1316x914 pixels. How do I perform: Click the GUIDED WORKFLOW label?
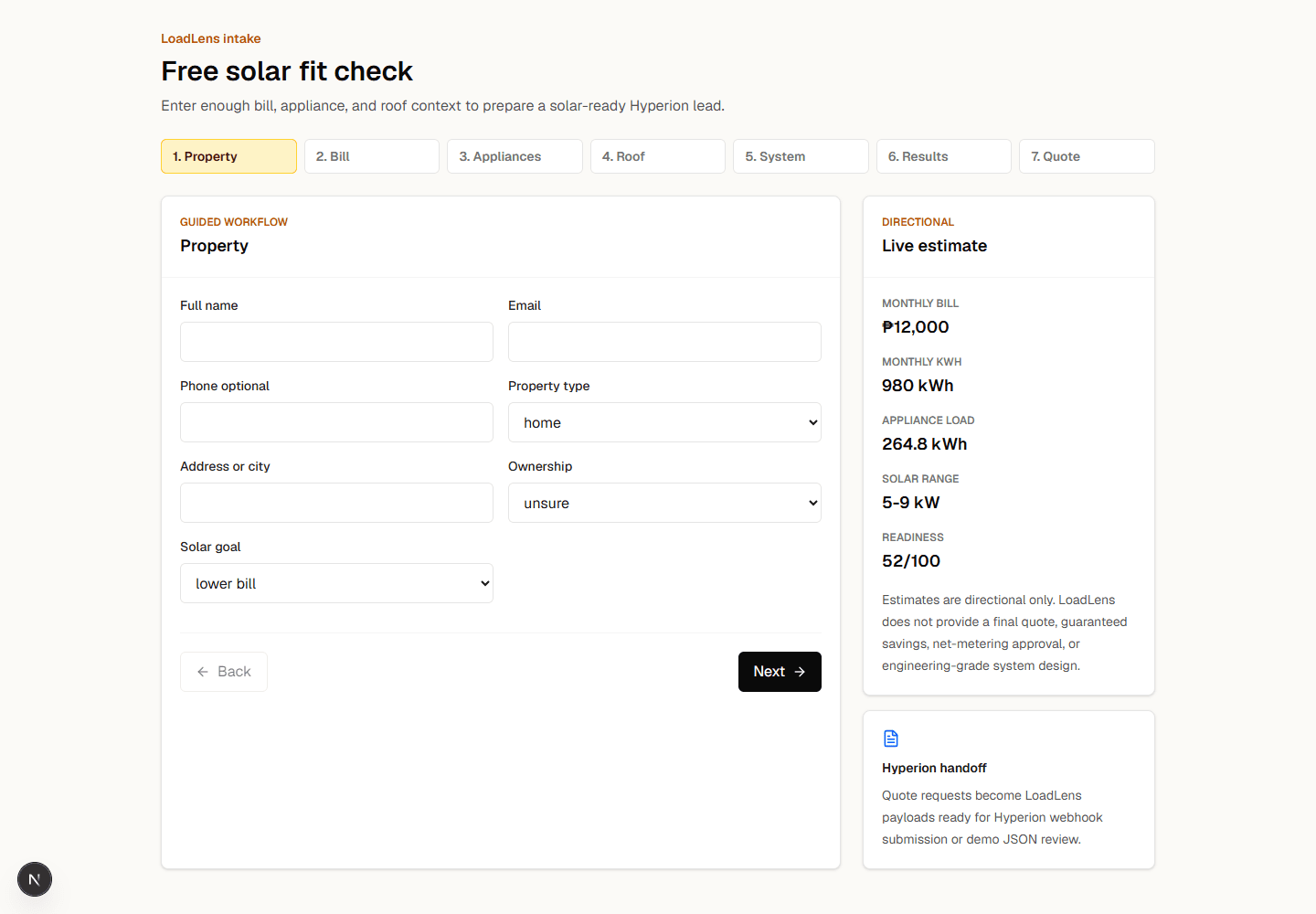pyautogui.click(x=234, y=222)
